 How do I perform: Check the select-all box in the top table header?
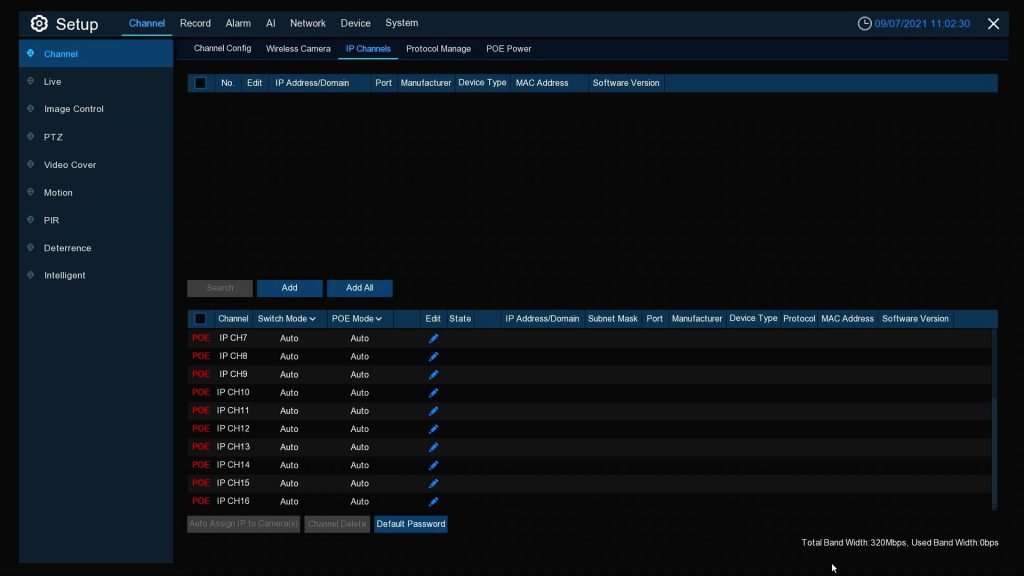199,83
